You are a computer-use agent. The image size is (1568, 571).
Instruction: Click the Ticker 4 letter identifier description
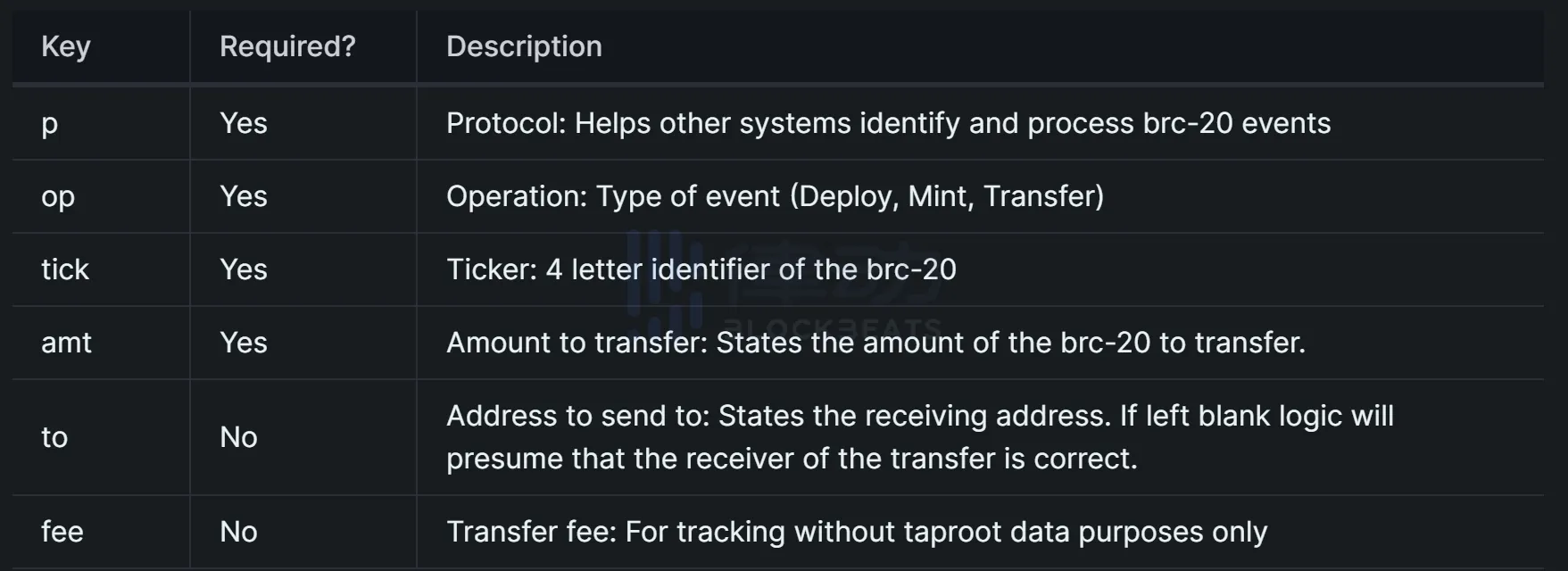point(701,269)
